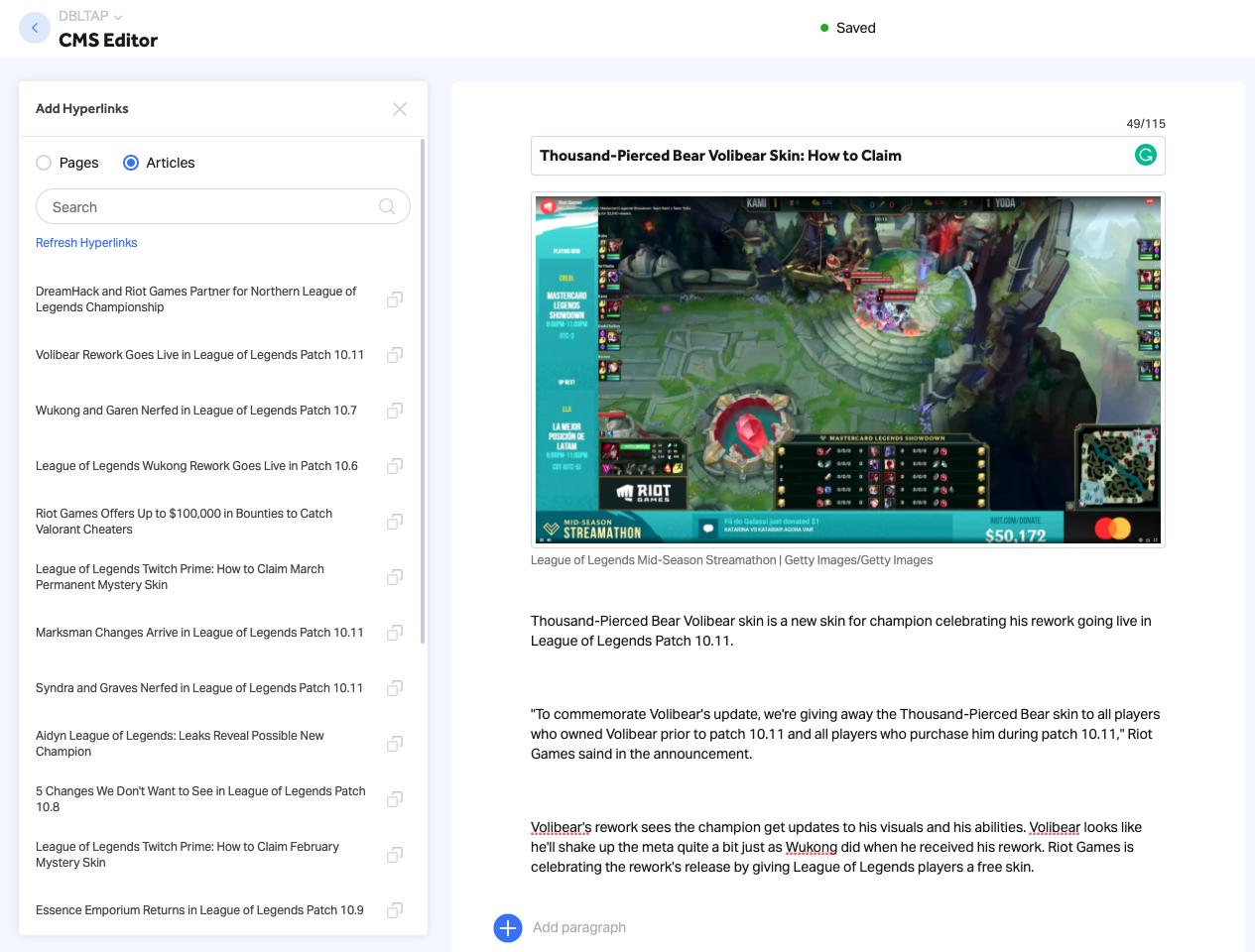Select 'Essence Emporium Returns' article title
1255x952 pixels.
pyautogui.click(x=199, y=910)
